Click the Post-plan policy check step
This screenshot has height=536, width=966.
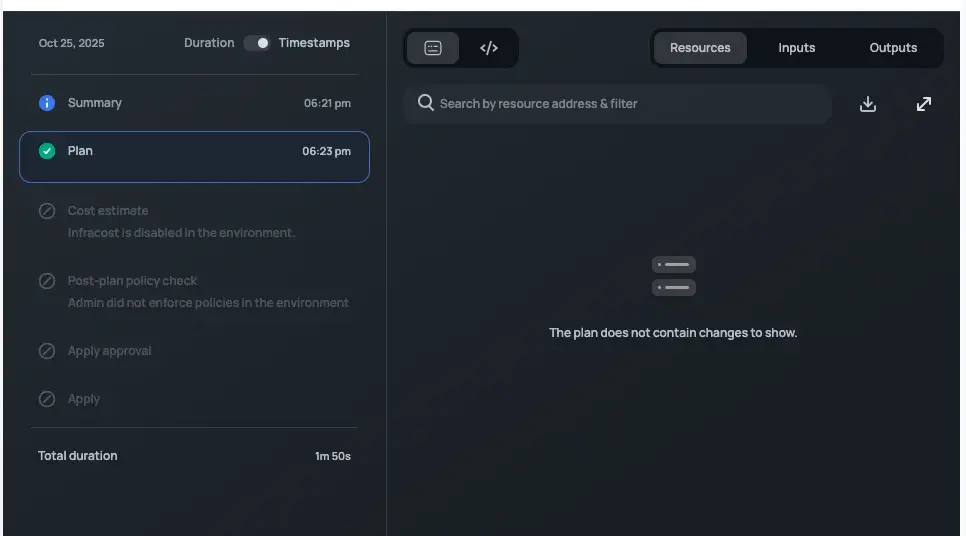tap(194, 292)
